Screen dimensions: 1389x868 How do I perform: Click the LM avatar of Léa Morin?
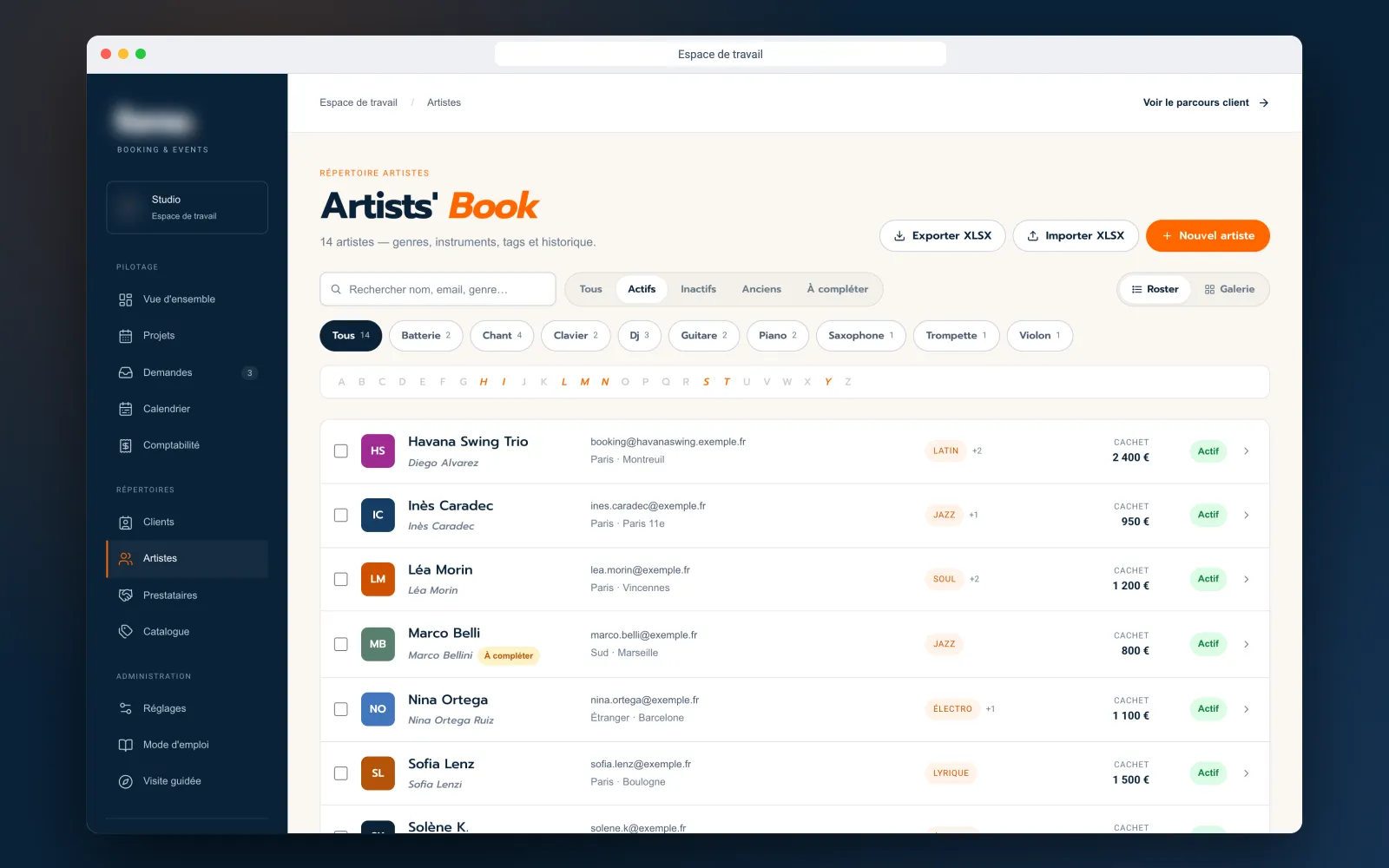tap(378, 579)
